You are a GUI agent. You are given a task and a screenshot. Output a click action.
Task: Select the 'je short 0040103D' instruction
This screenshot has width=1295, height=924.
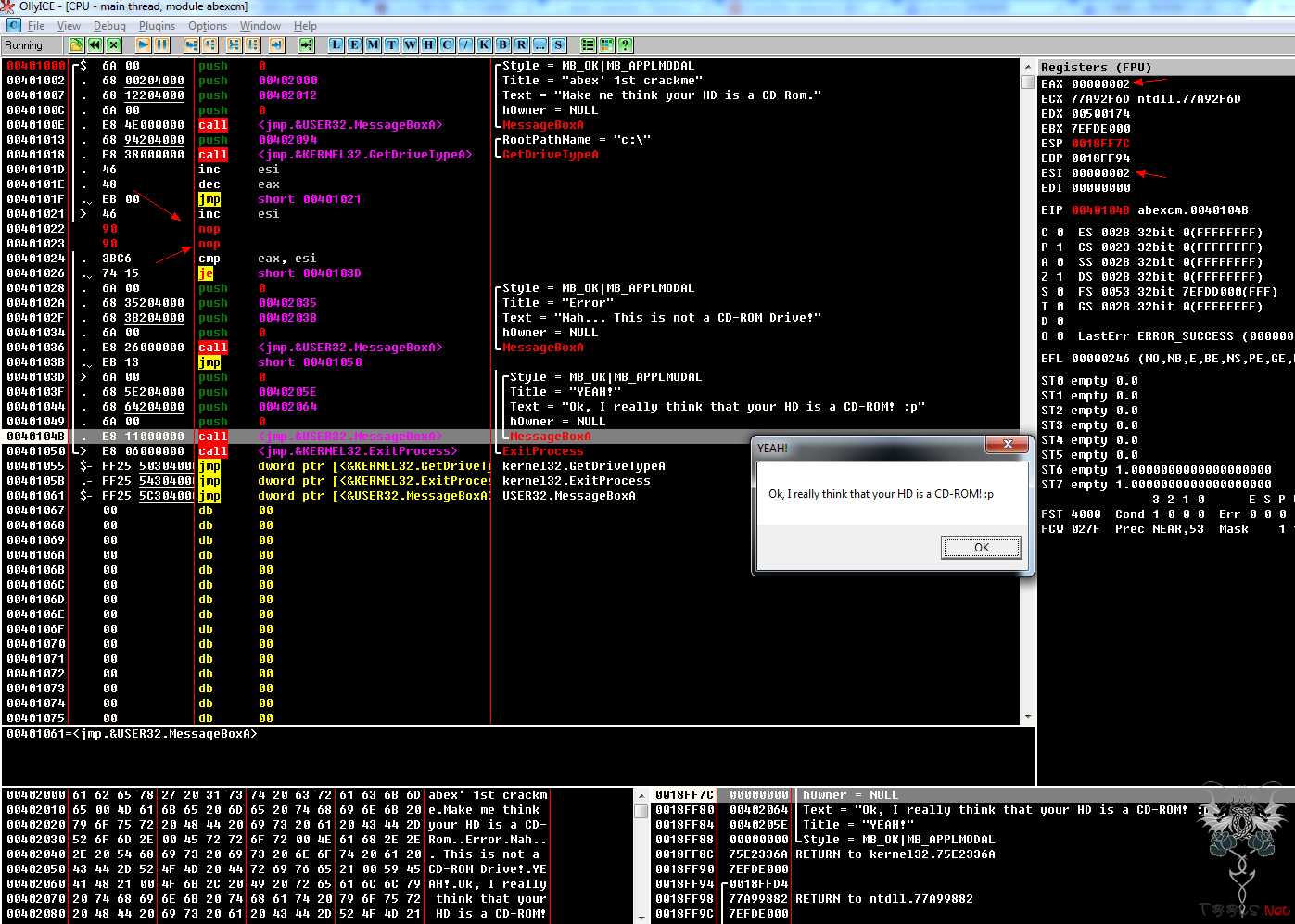coord(512,273)
